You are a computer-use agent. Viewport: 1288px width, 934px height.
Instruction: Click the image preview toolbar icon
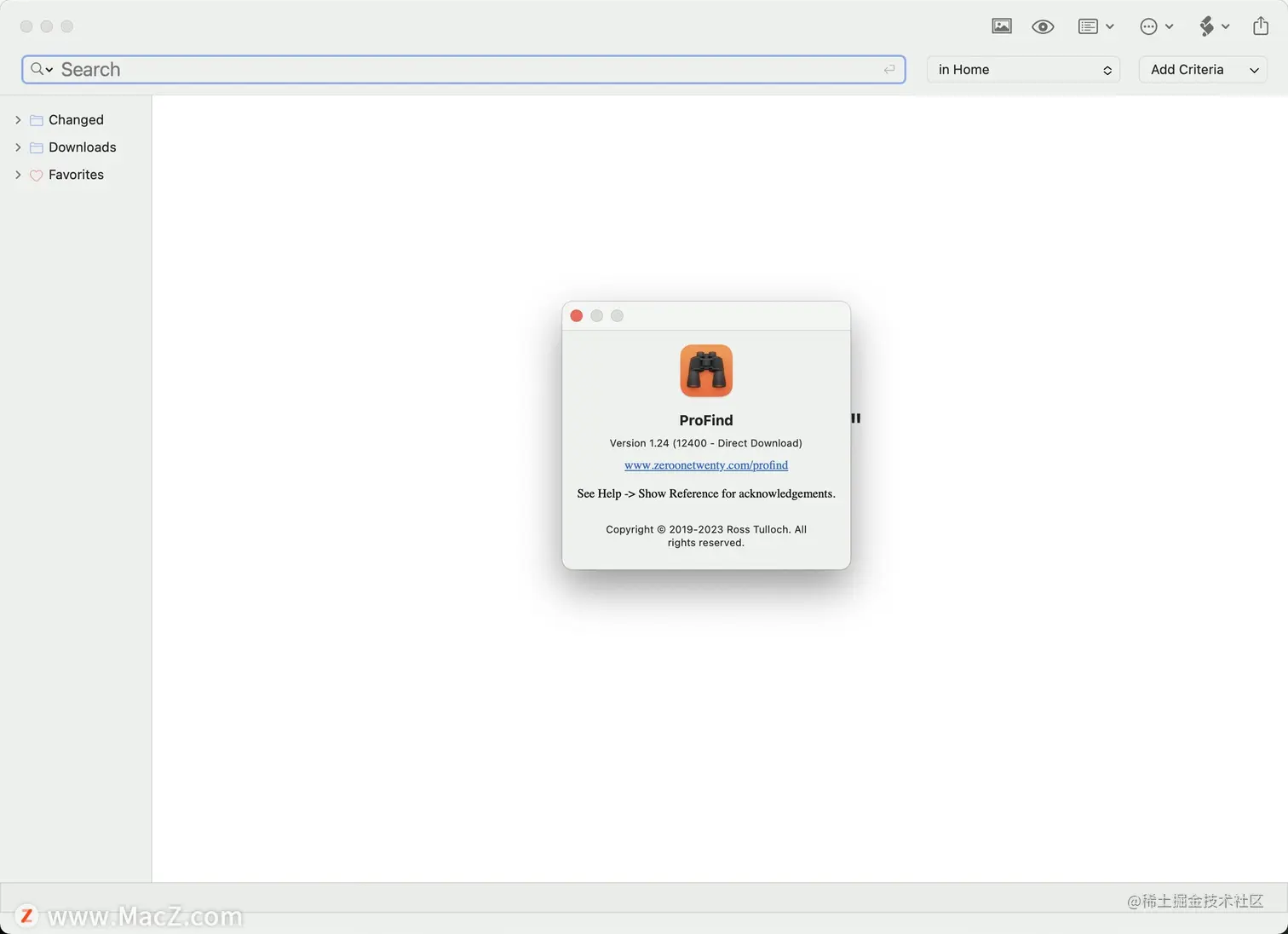point(1002,26)
